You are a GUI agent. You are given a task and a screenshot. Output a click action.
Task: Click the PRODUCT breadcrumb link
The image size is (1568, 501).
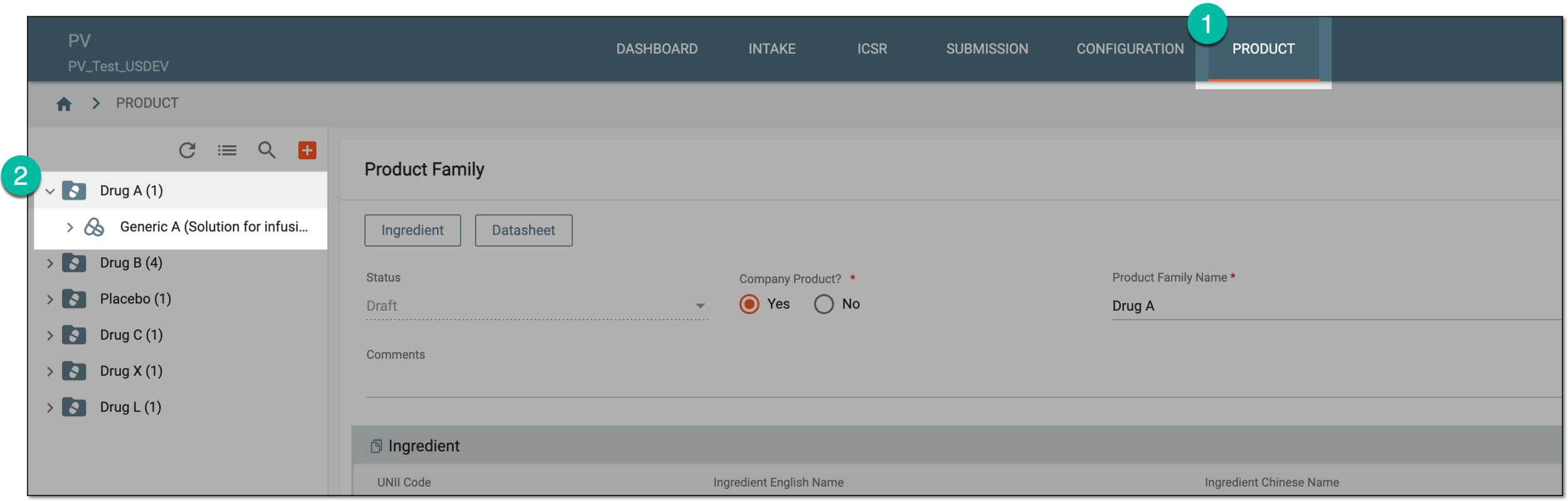[x=147, y=103]
